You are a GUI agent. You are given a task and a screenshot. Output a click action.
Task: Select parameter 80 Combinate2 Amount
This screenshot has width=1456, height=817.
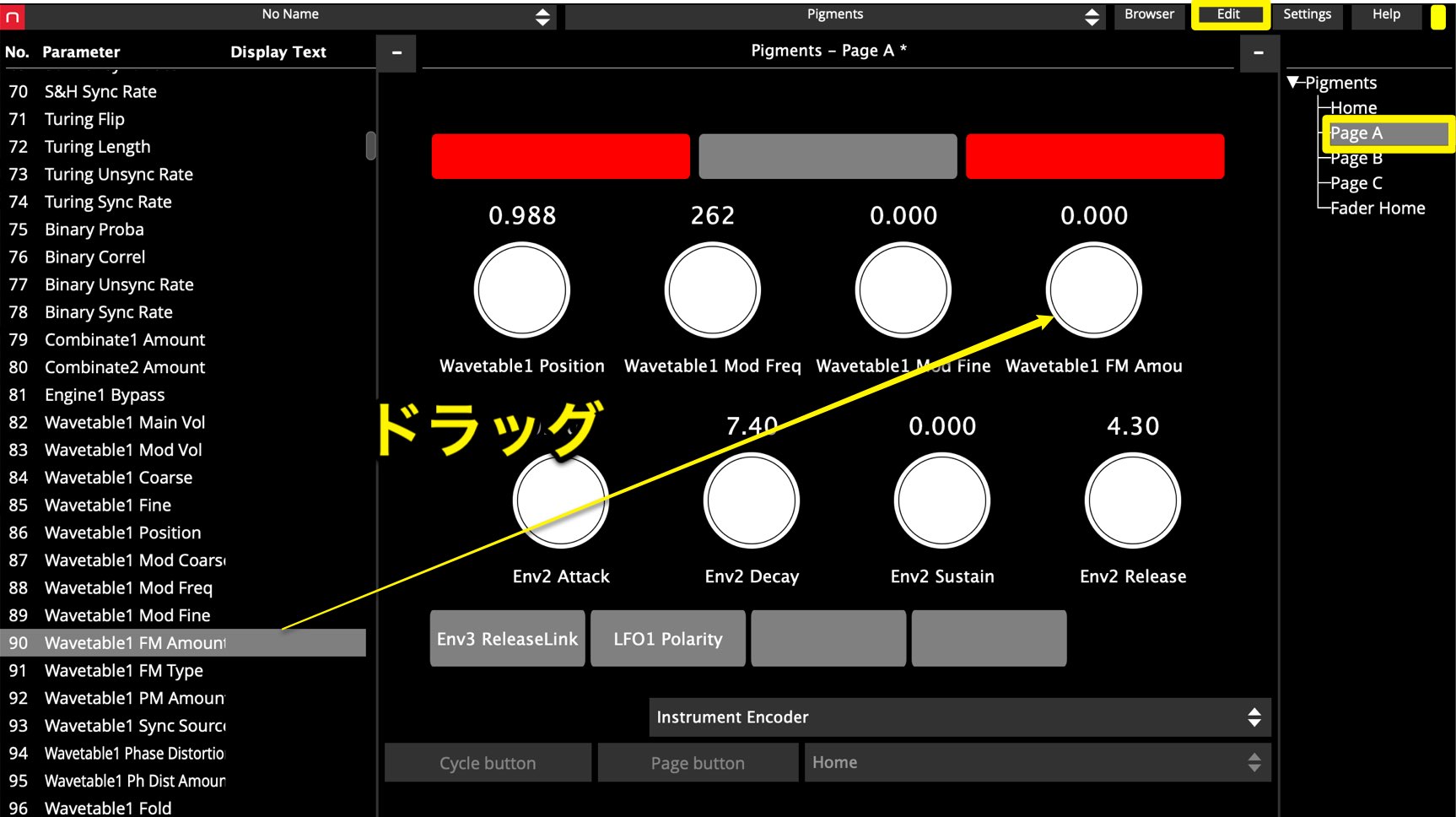click(x=183, y=367)
